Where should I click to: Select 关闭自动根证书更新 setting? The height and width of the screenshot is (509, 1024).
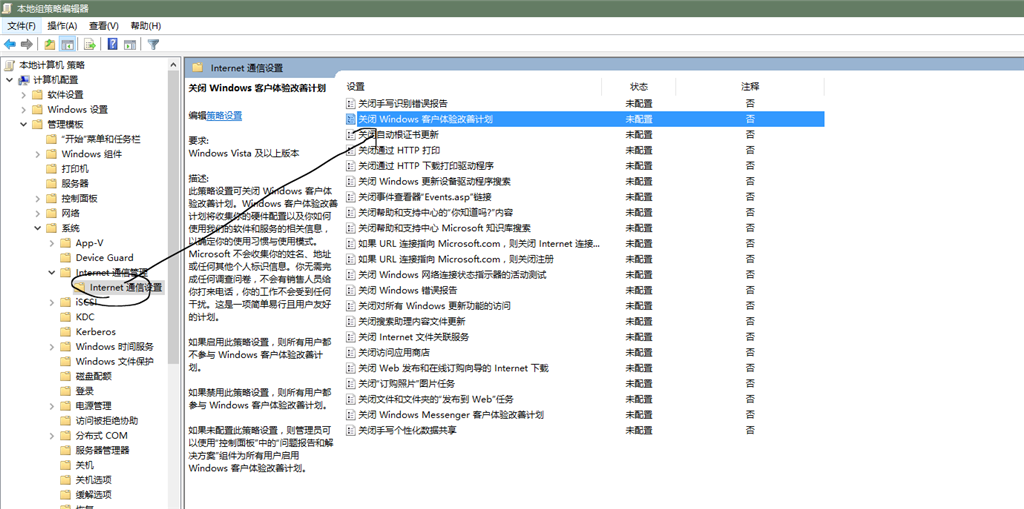[x=398, y=135]
